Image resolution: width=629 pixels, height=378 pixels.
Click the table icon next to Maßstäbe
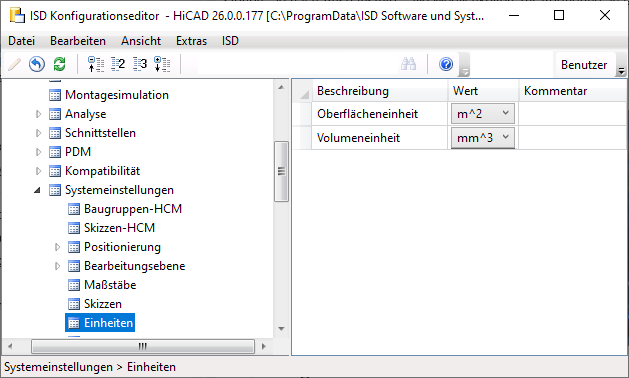point(74,285)
